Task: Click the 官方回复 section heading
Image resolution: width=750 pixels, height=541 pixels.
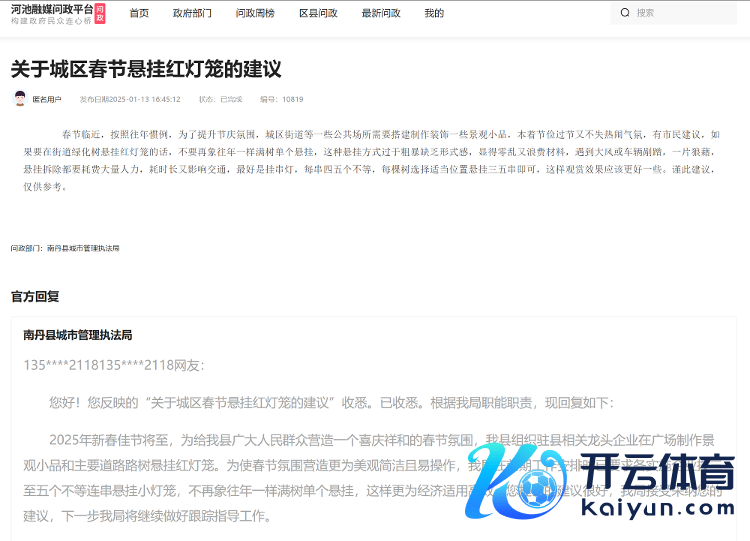Action: pos(35,296)
